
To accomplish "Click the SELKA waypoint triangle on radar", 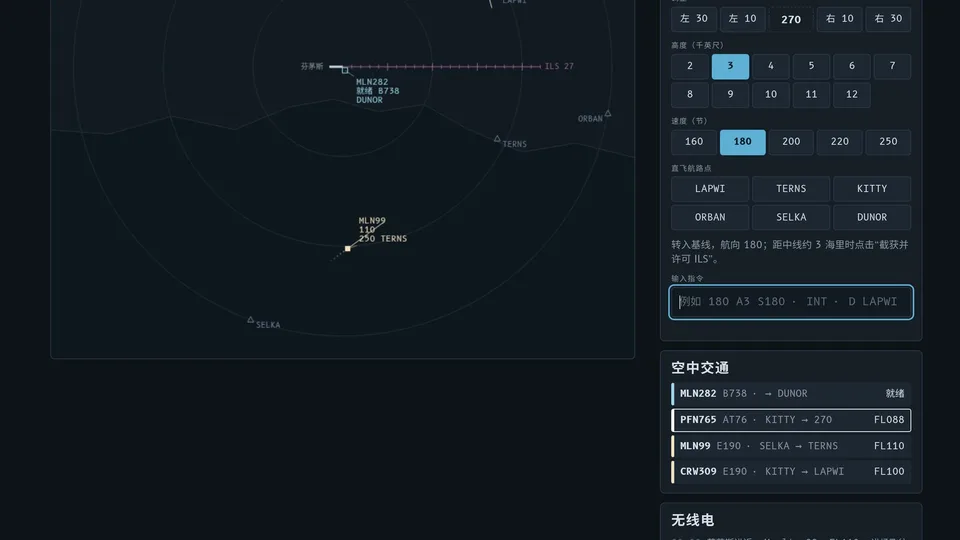I will point(250,320).
